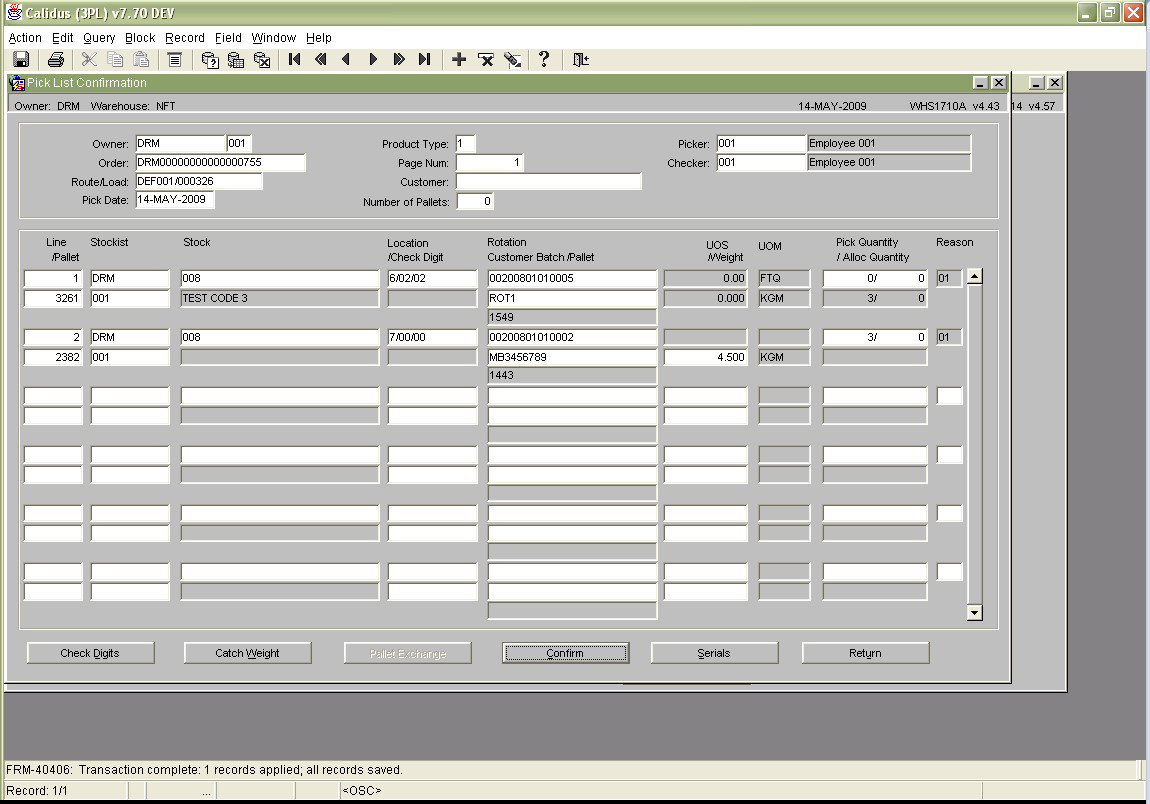Image resolution: width=1150 pixels, height=804 pixels.
Task: Click the exit door toolbar icon
Action: (x=580, y=59)
